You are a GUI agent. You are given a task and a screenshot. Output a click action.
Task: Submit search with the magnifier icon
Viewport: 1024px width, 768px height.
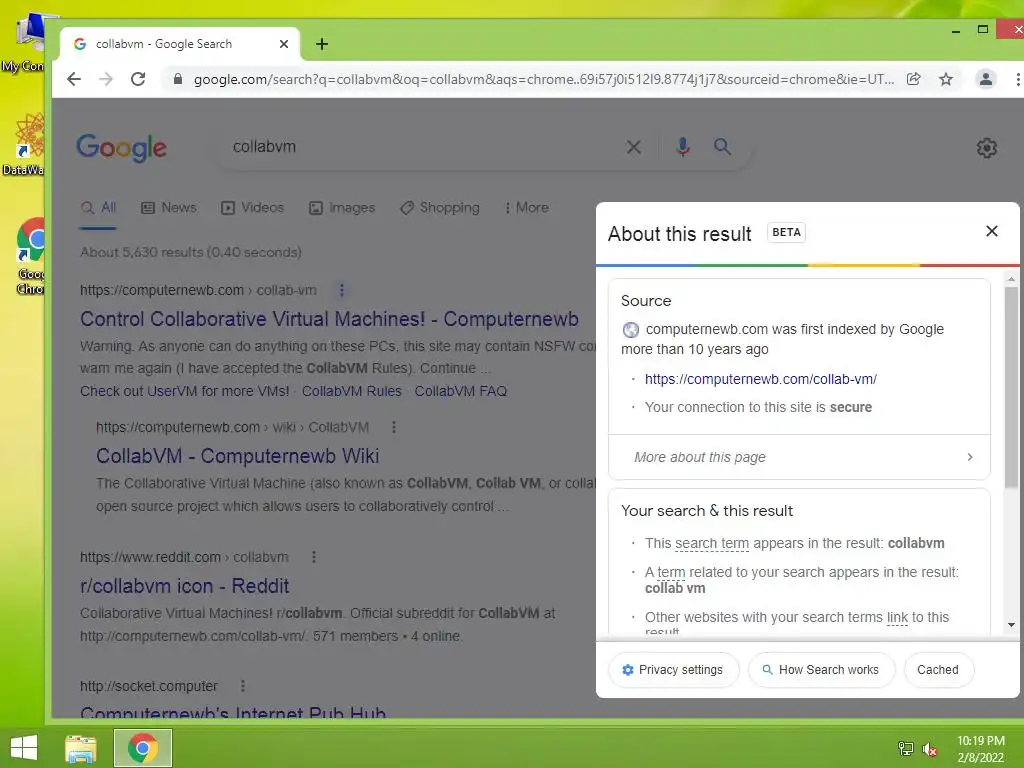(x=722, y=146)
